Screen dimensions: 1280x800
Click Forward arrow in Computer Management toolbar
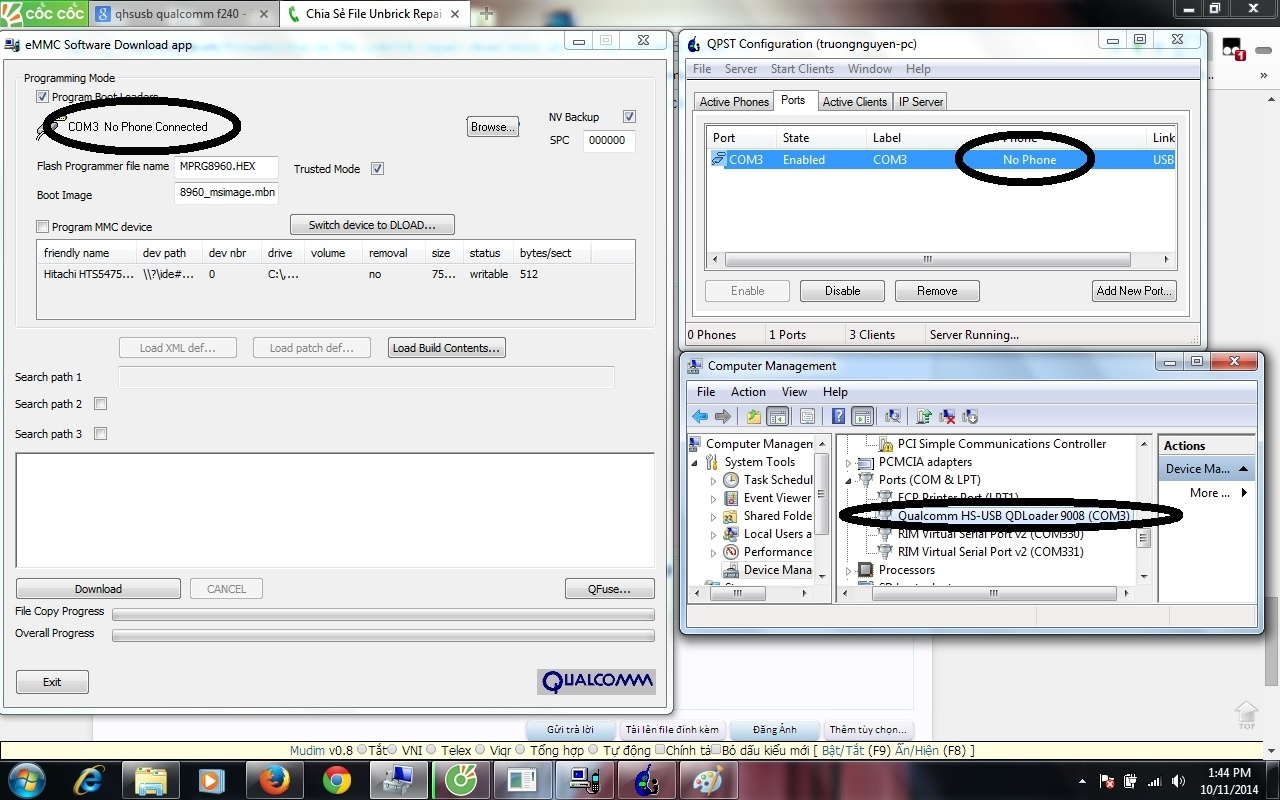722,417
